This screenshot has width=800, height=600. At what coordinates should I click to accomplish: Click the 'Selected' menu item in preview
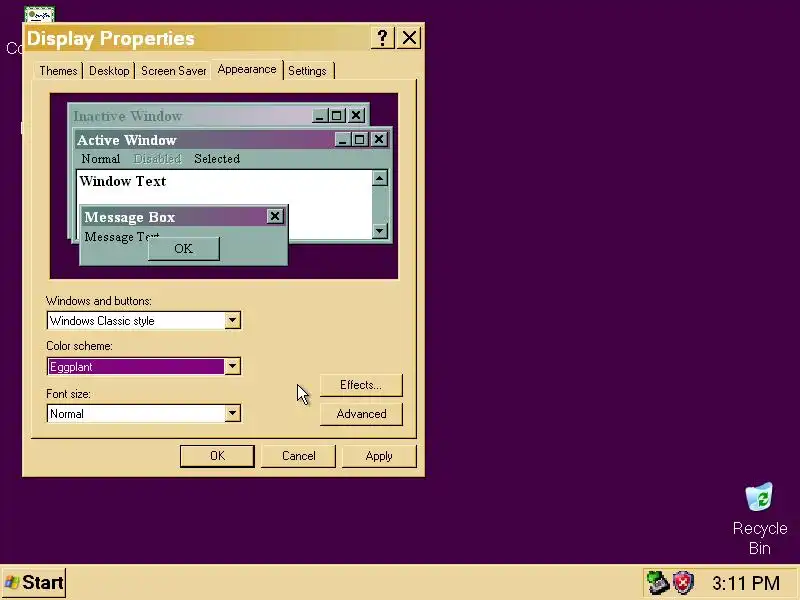[x=217, y=159]
